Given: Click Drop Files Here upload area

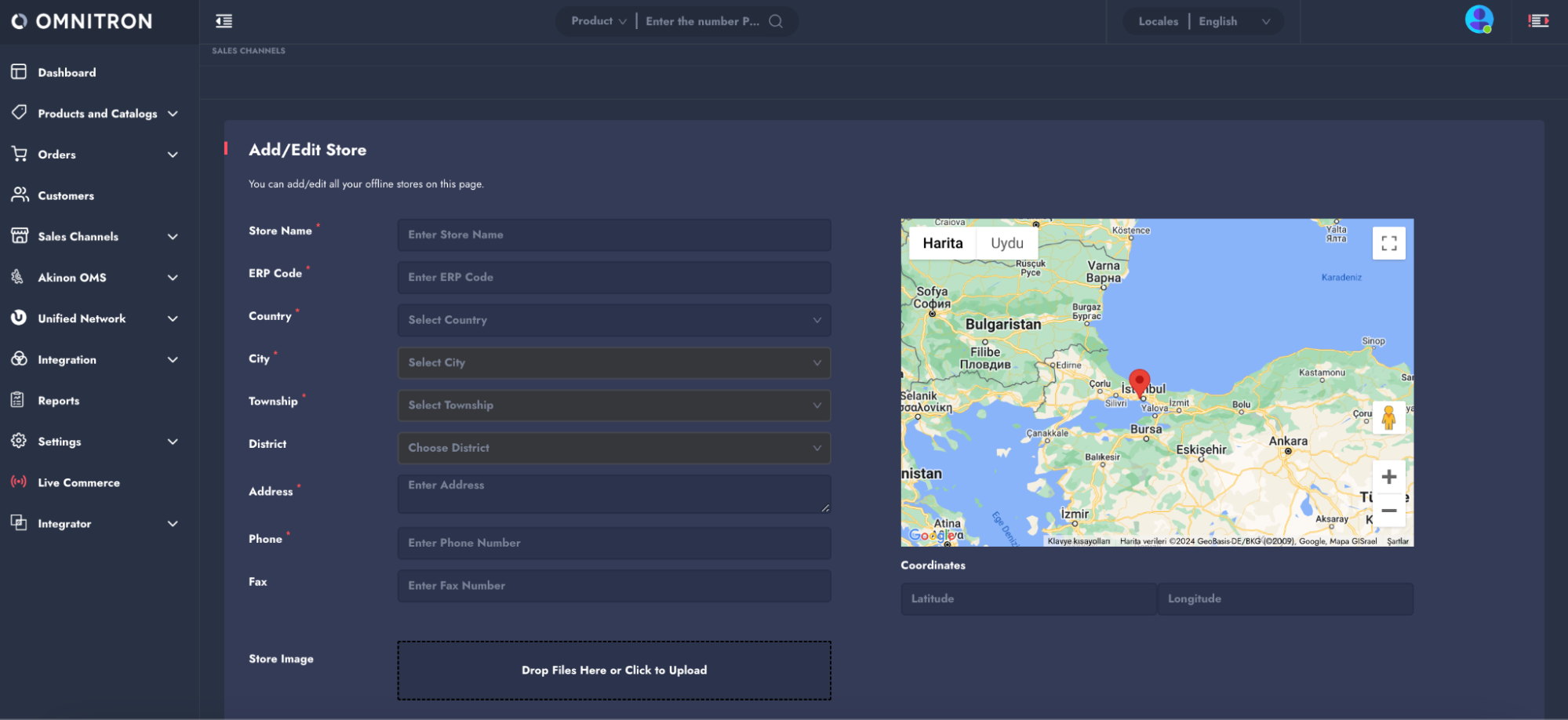Looking at the screenshot, I should 613,671.
